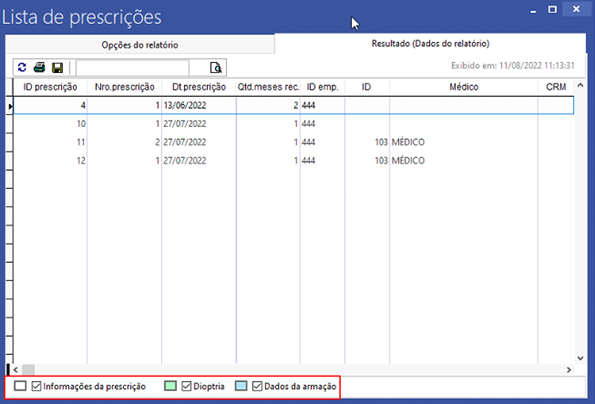
Task: Click the blue Dados da armação swatch
Action: (x=241, y=386)
